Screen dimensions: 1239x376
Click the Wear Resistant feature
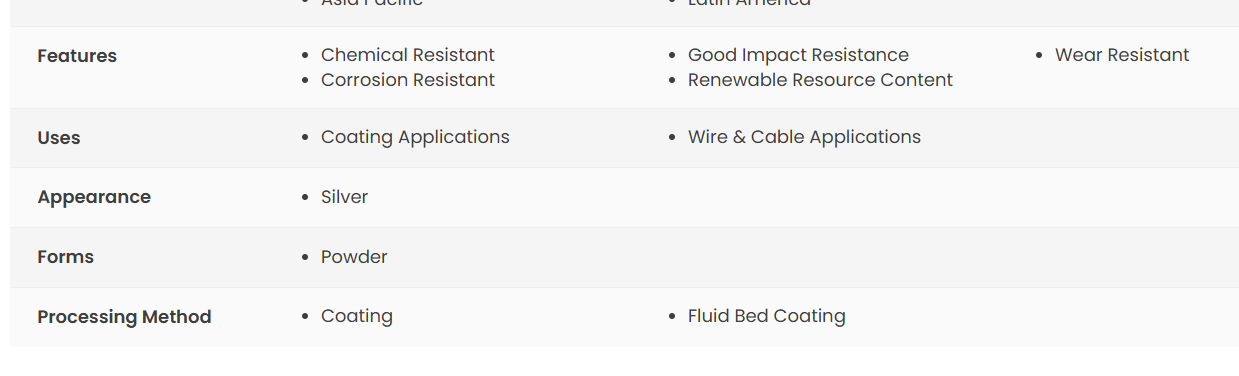[1122, 55]
